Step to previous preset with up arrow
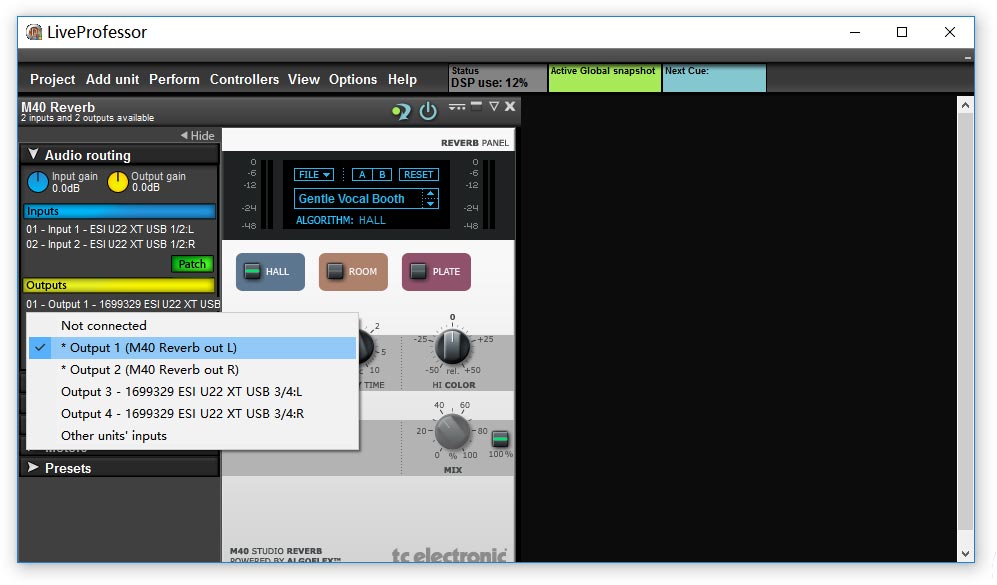 tap(430, 193)
